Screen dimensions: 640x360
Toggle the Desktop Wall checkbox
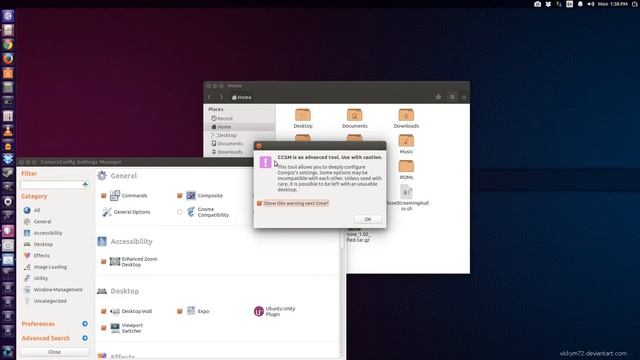[104, 311]
